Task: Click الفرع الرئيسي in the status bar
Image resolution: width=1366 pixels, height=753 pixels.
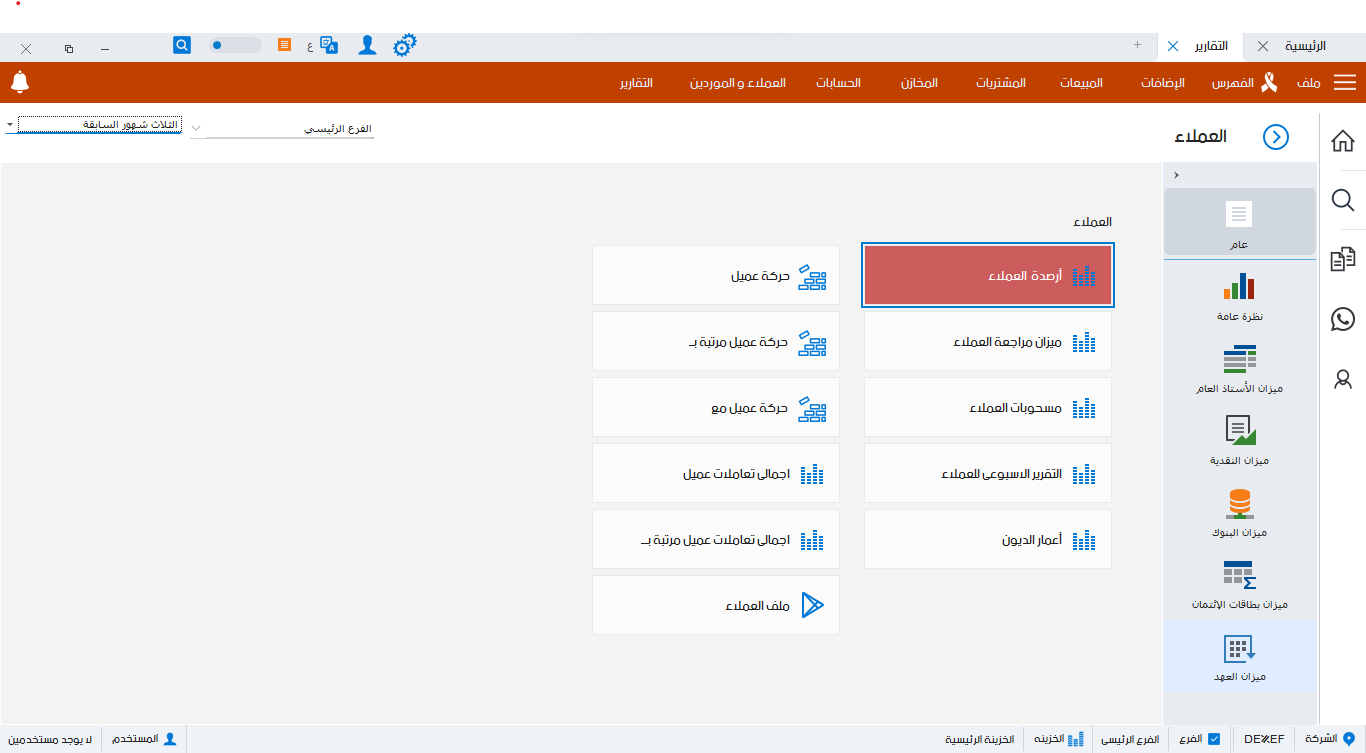Action: point(1130,739)
